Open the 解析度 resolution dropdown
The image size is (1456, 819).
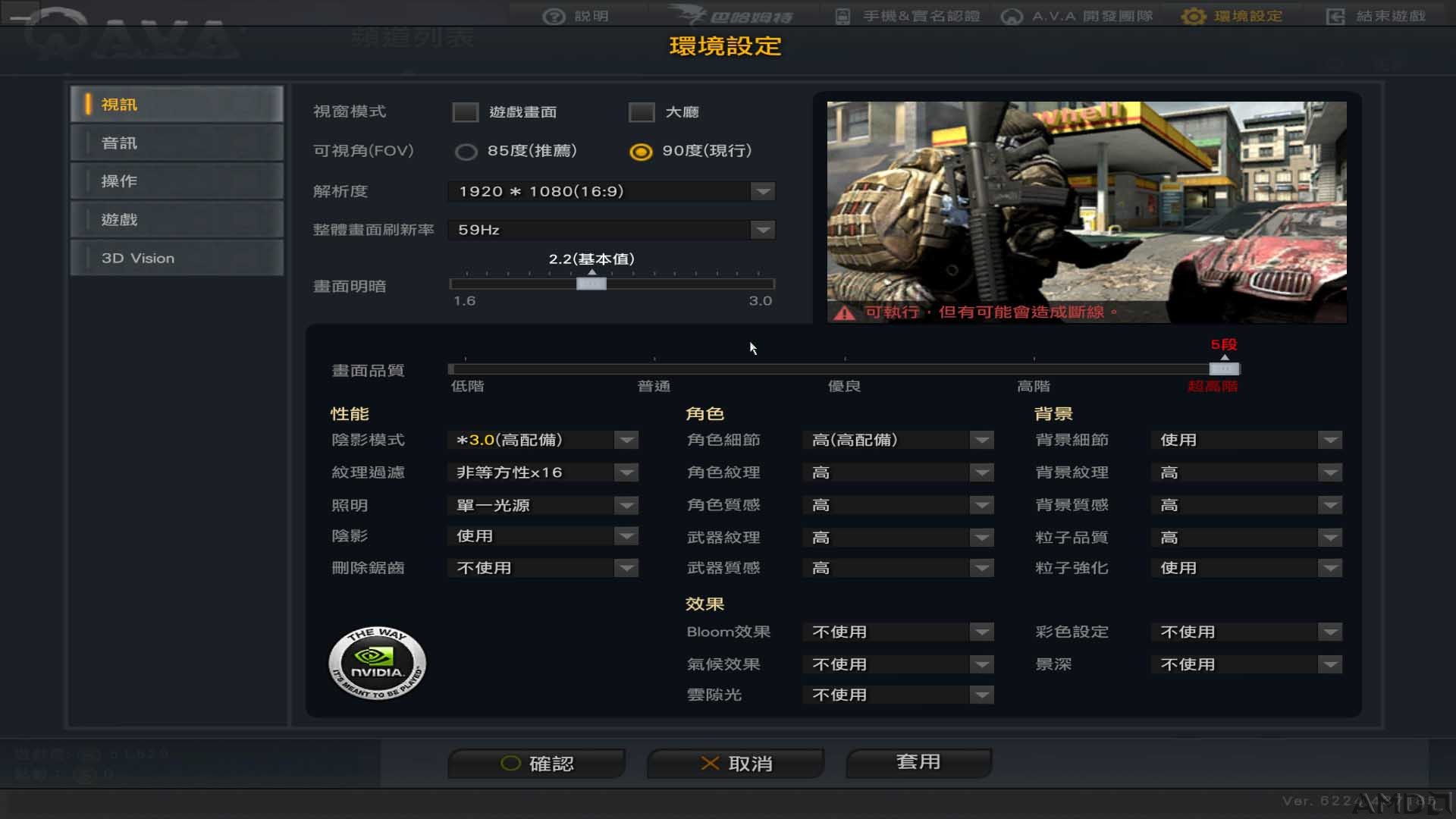click(x=611, y=191)
